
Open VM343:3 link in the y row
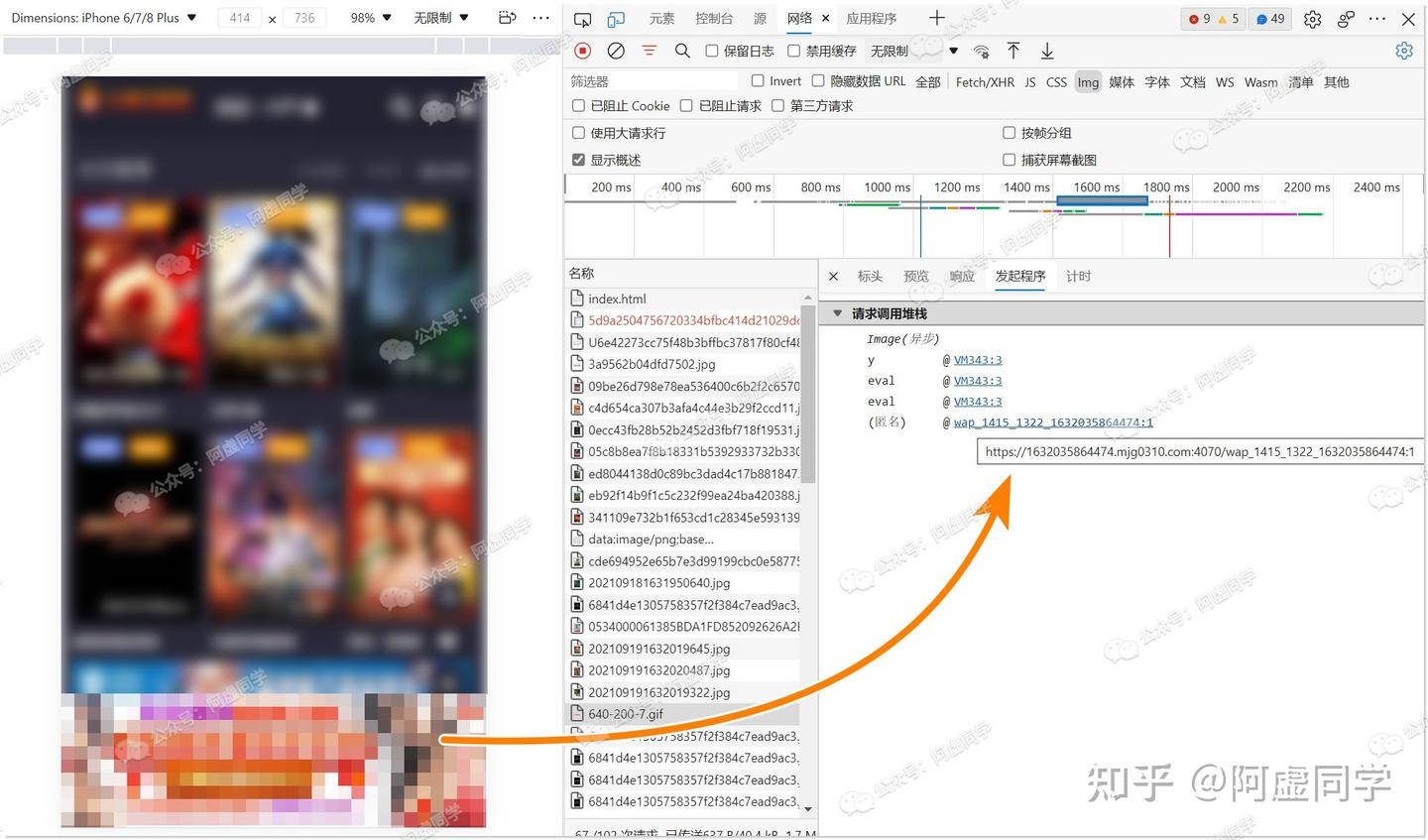[x=978, y=360]
